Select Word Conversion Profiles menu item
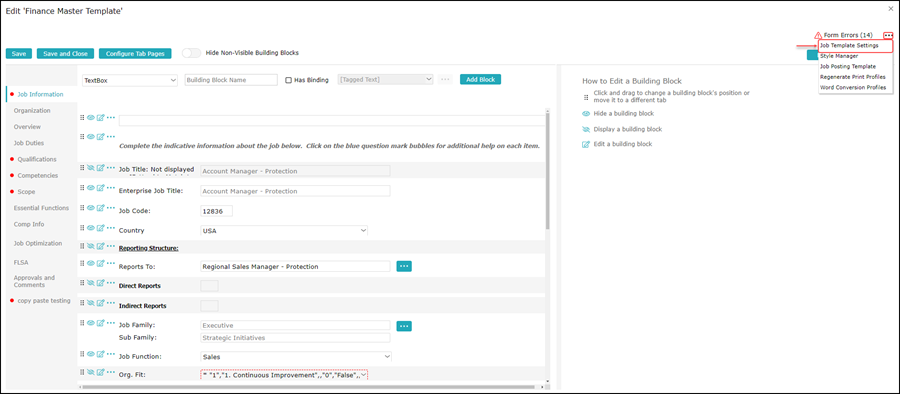This screenshot has width=900, height=394. tap(853, 88)
